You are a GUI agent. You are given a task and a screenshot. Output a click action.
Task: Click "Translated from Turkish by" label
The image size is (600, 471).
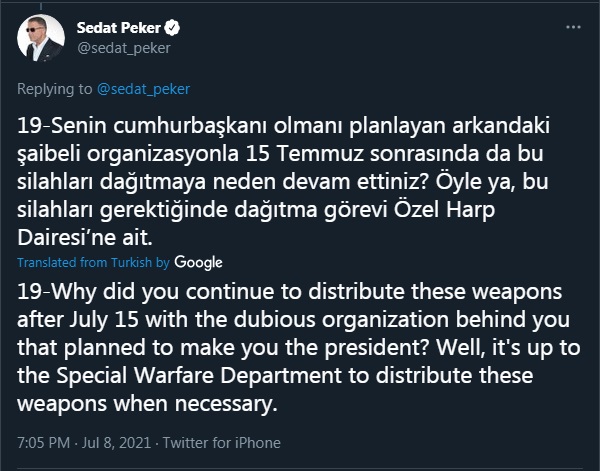[x=94, y=262]
